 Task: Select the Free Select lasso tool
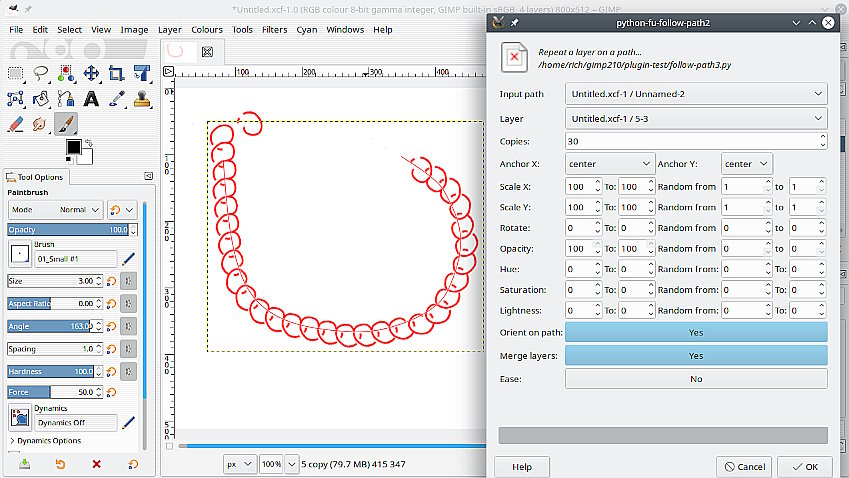(x=41, y=73)
